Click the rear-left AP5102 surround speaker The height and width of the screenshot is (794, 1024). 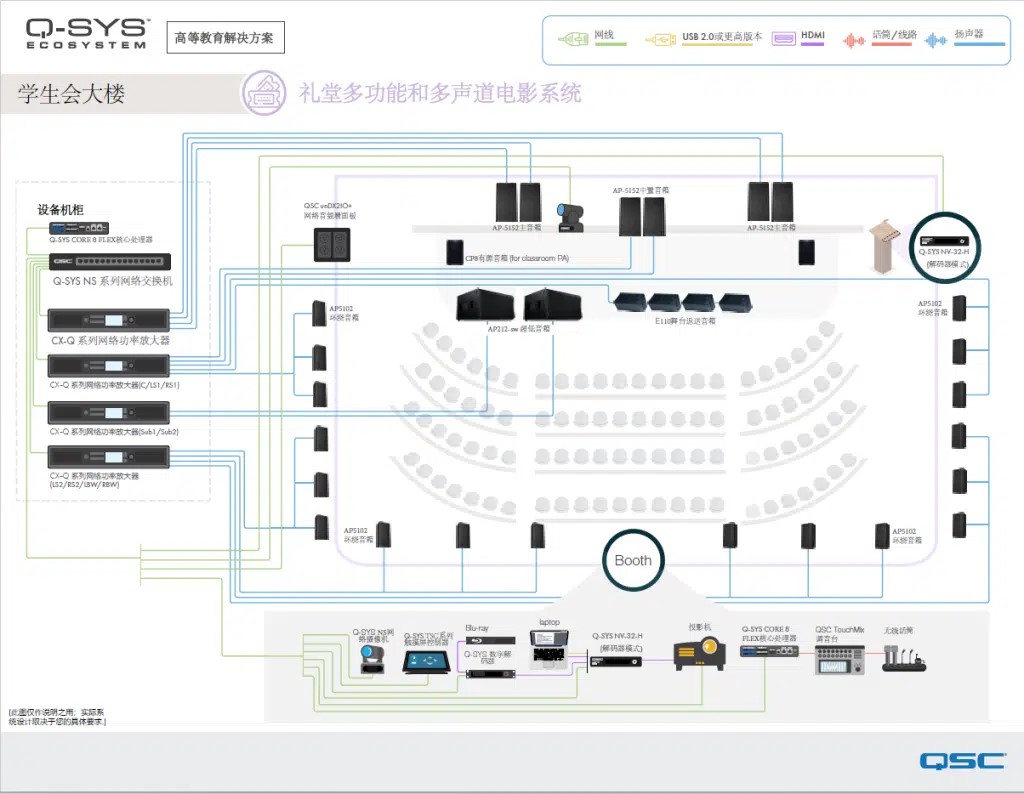tap(383, 535)
